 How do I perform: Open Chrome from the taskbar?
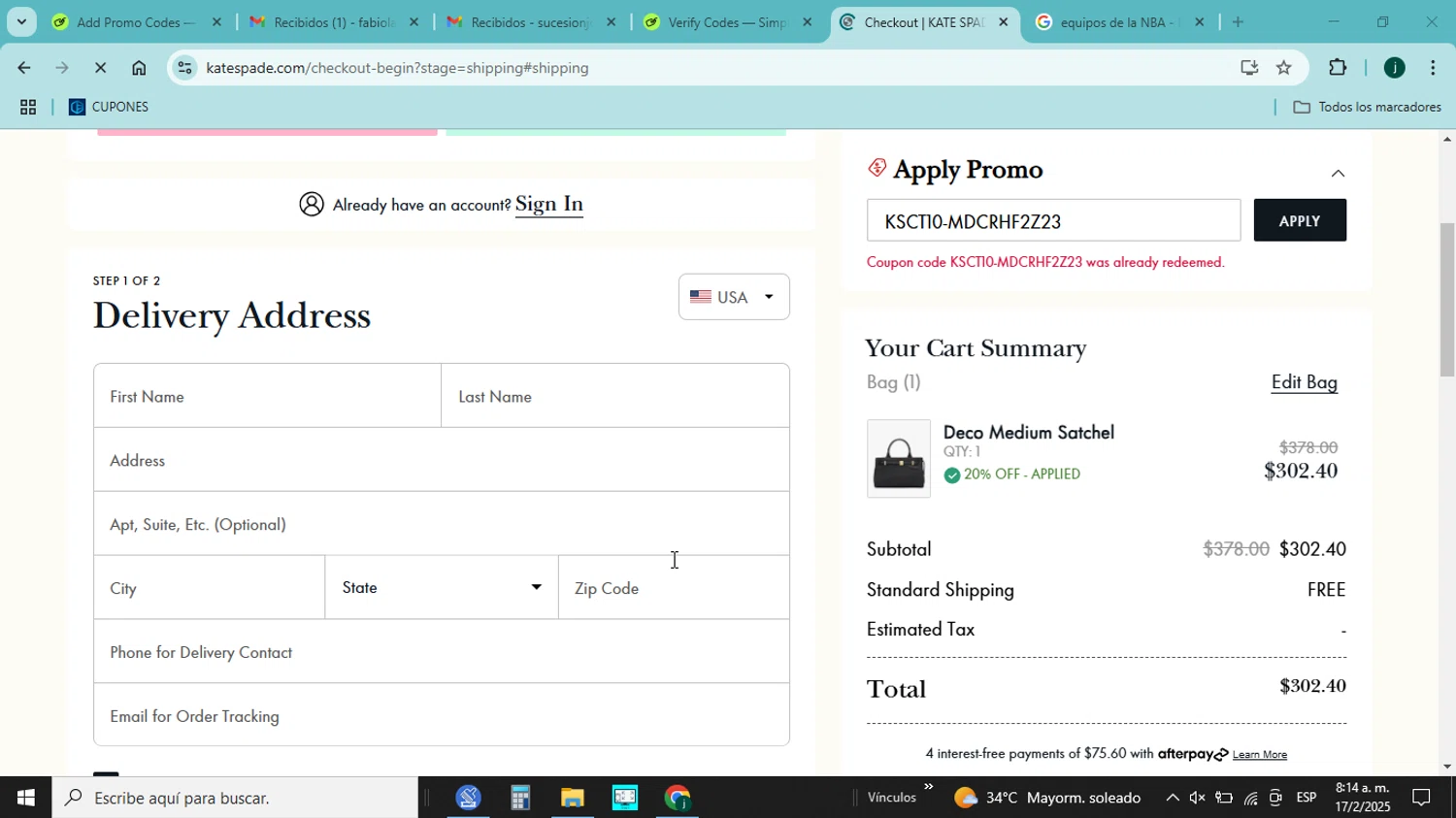[677, 798]
